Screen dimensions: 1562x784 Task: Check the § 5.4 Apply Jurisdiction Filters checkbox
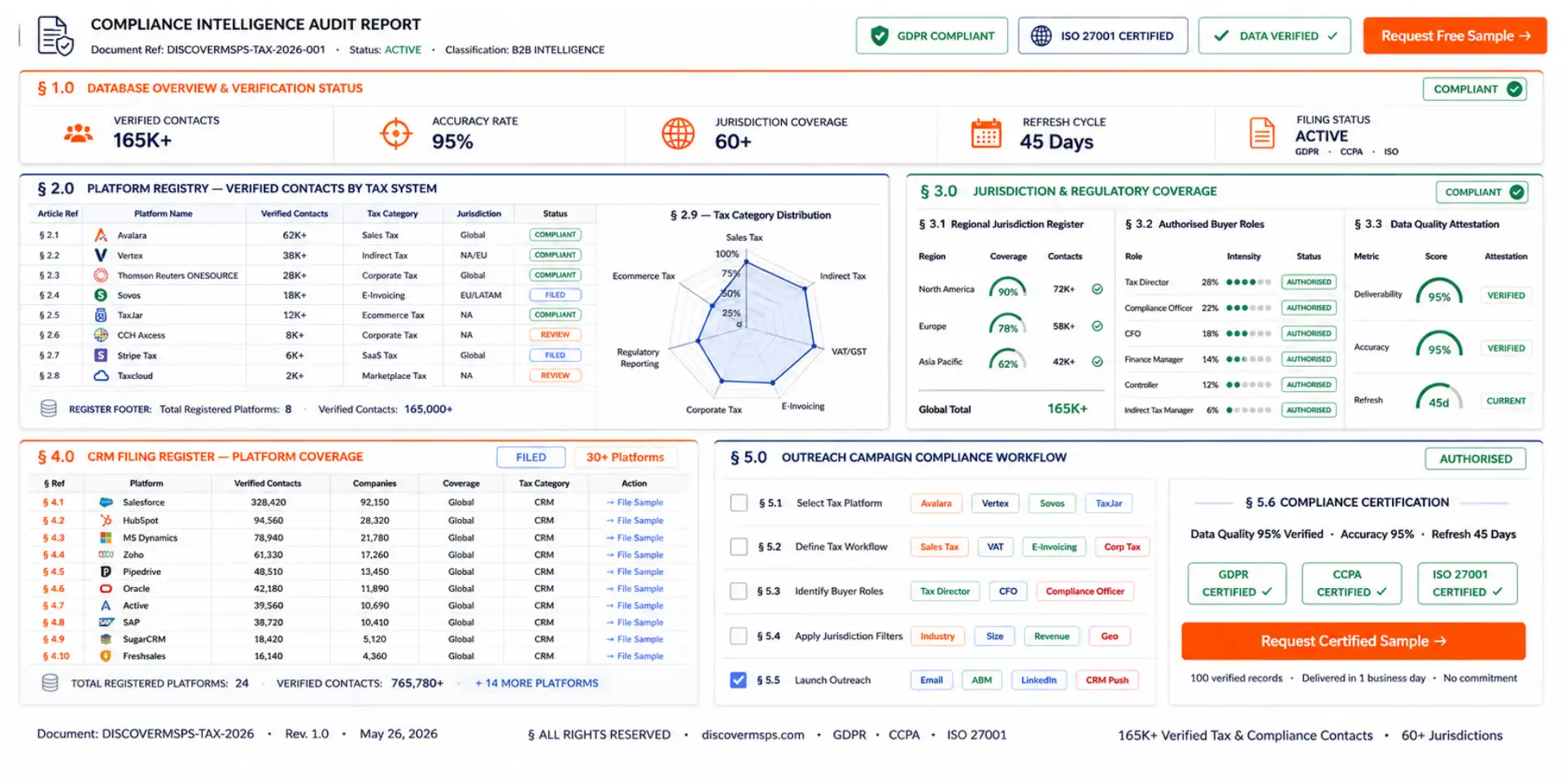click(x=739, y=636)
